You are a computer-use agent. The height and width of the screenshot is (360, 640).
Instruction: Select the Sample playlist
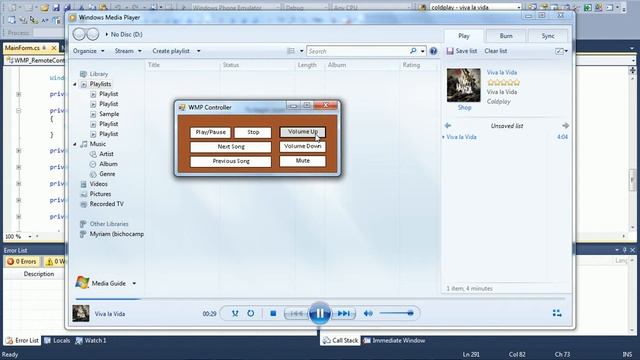click(109, 114)
